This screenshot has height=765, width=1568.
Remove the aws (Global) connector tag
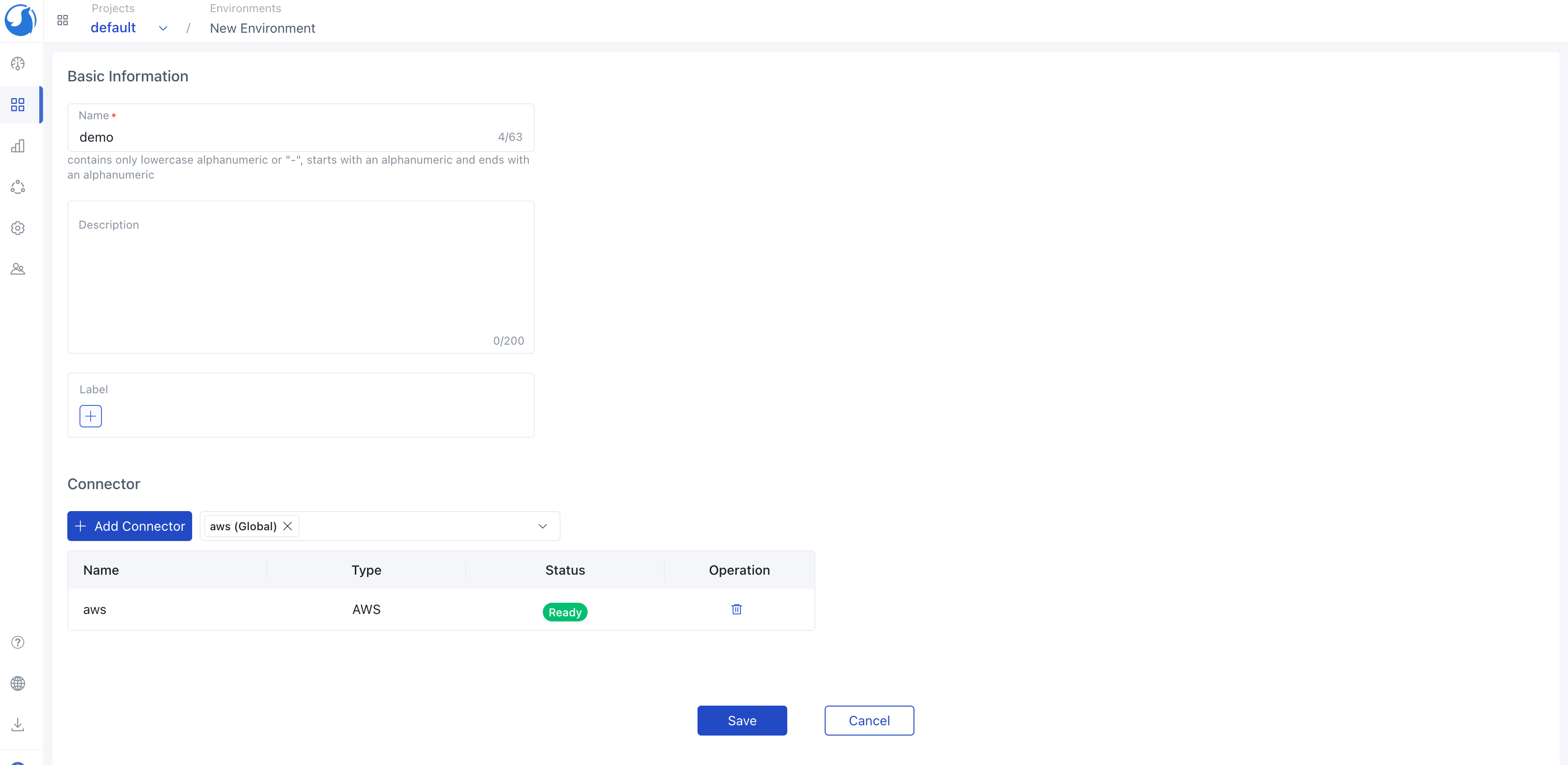(288, 526)
